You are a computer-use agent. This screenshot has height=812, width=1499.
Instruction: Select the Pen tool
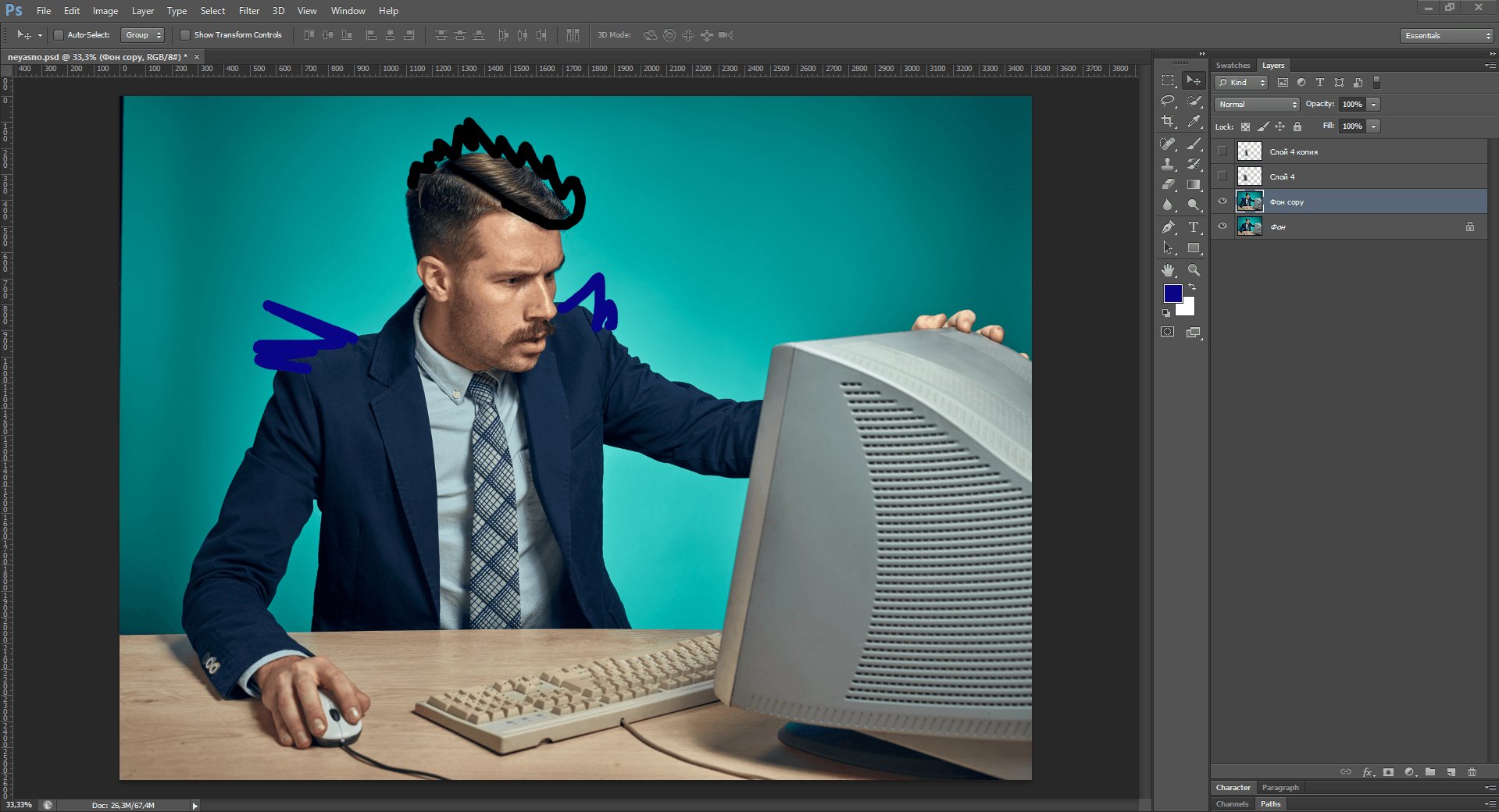pos(1168,227)
